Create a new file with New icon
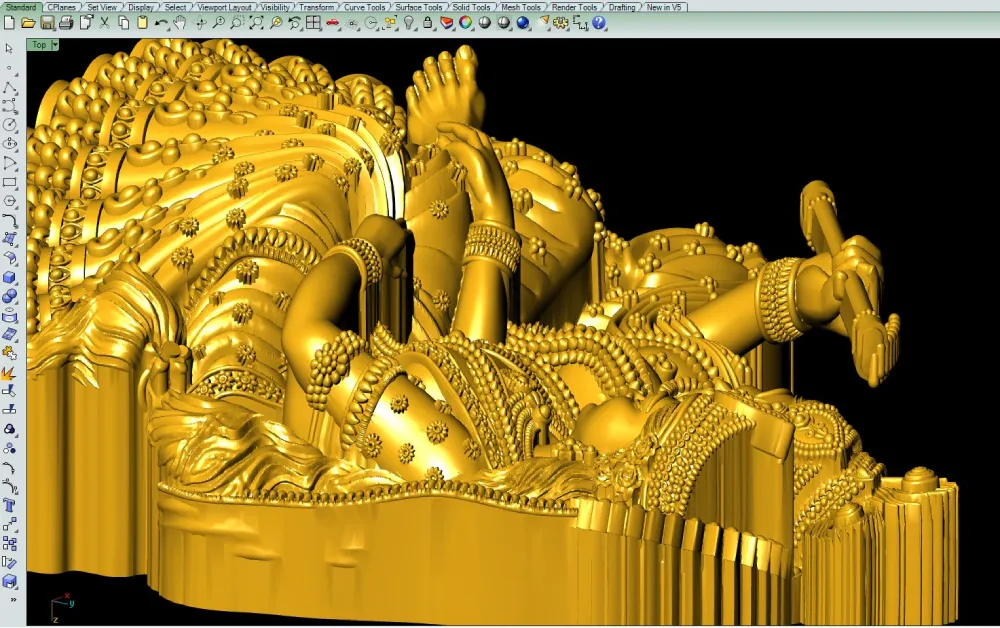1000x628 pixels. click(x=9, y=23)
